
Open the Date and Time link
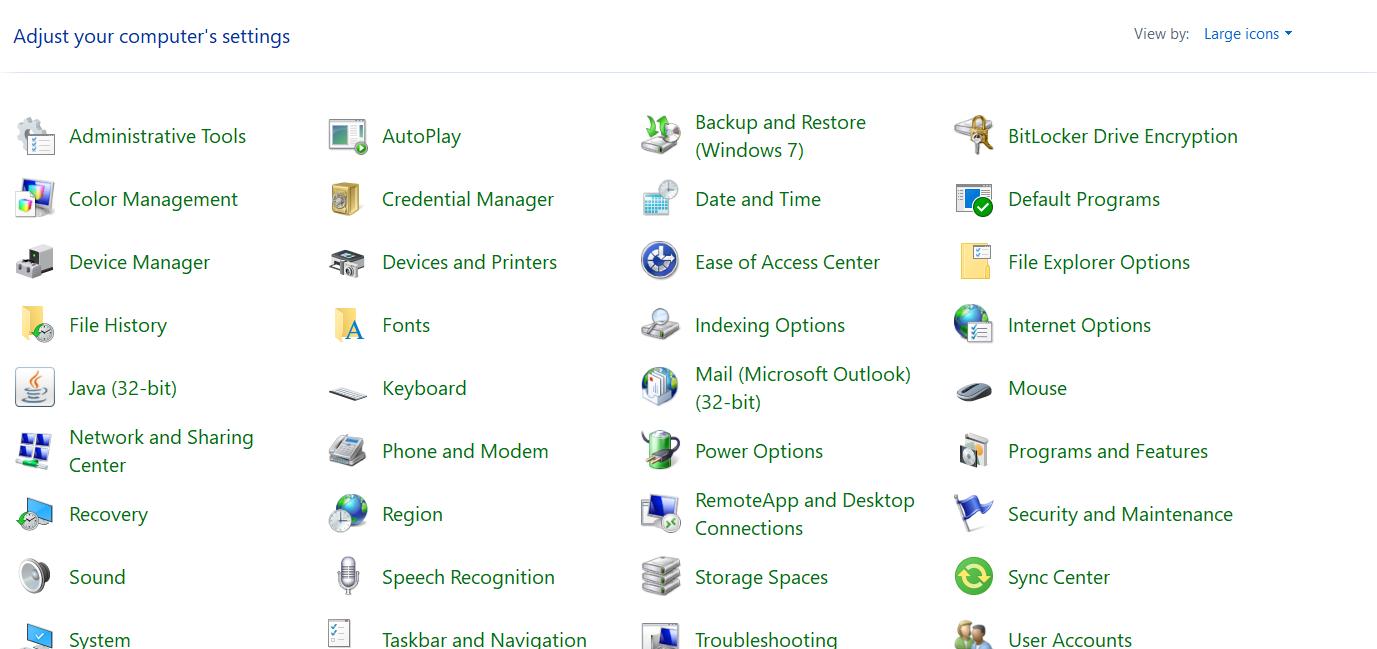coord(757,199)
